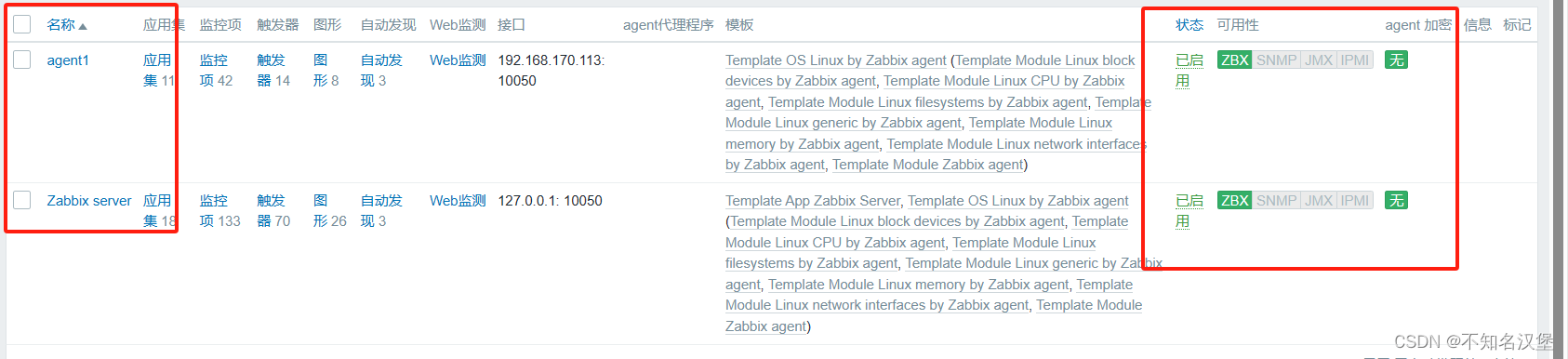Open 触发器 70 for Zabbix server
Image resolution: width=1568 pixels, height=359 pixels.
(273, 211)
